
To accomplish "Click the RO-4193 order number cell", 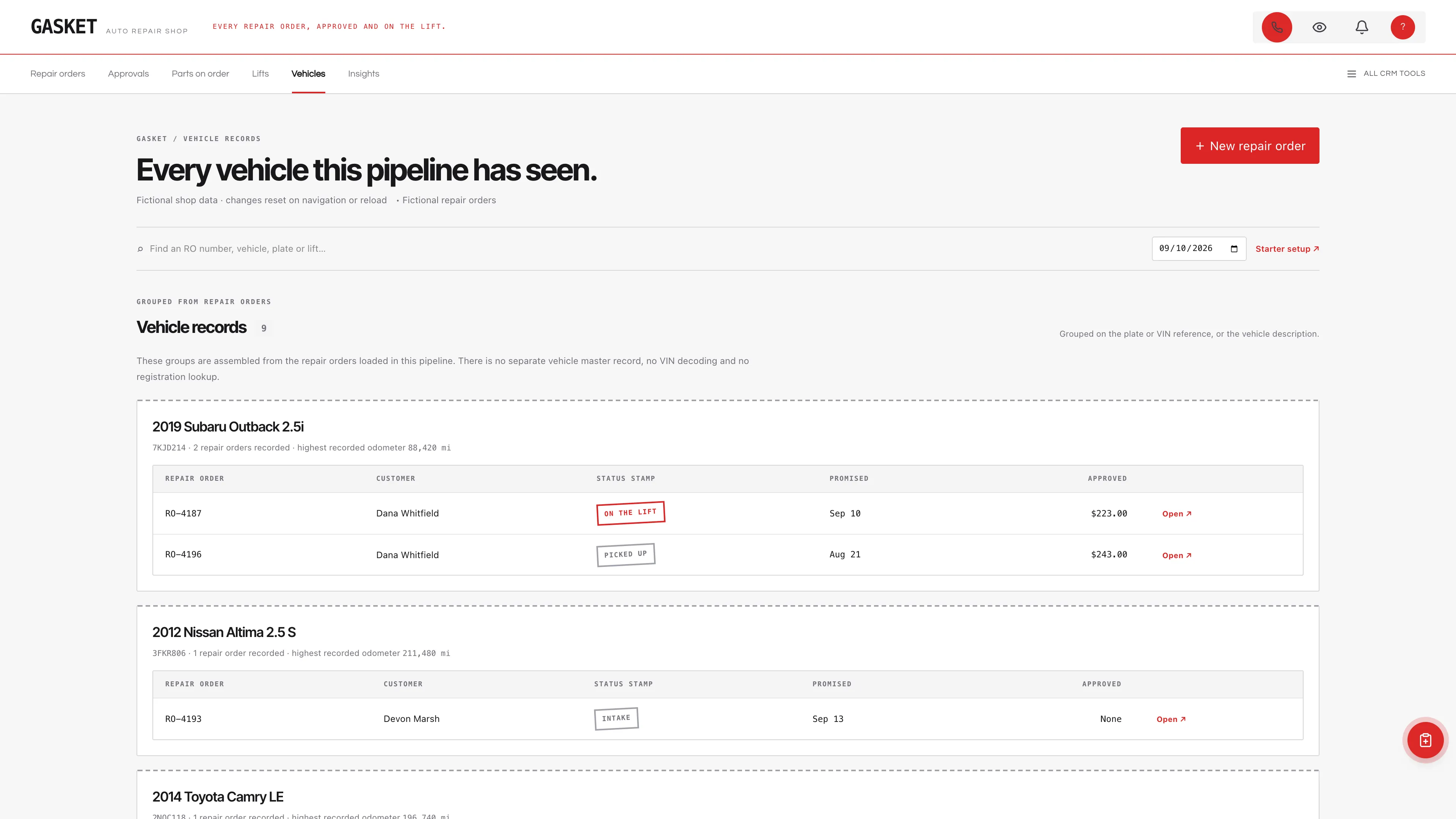I will (183, 719).
